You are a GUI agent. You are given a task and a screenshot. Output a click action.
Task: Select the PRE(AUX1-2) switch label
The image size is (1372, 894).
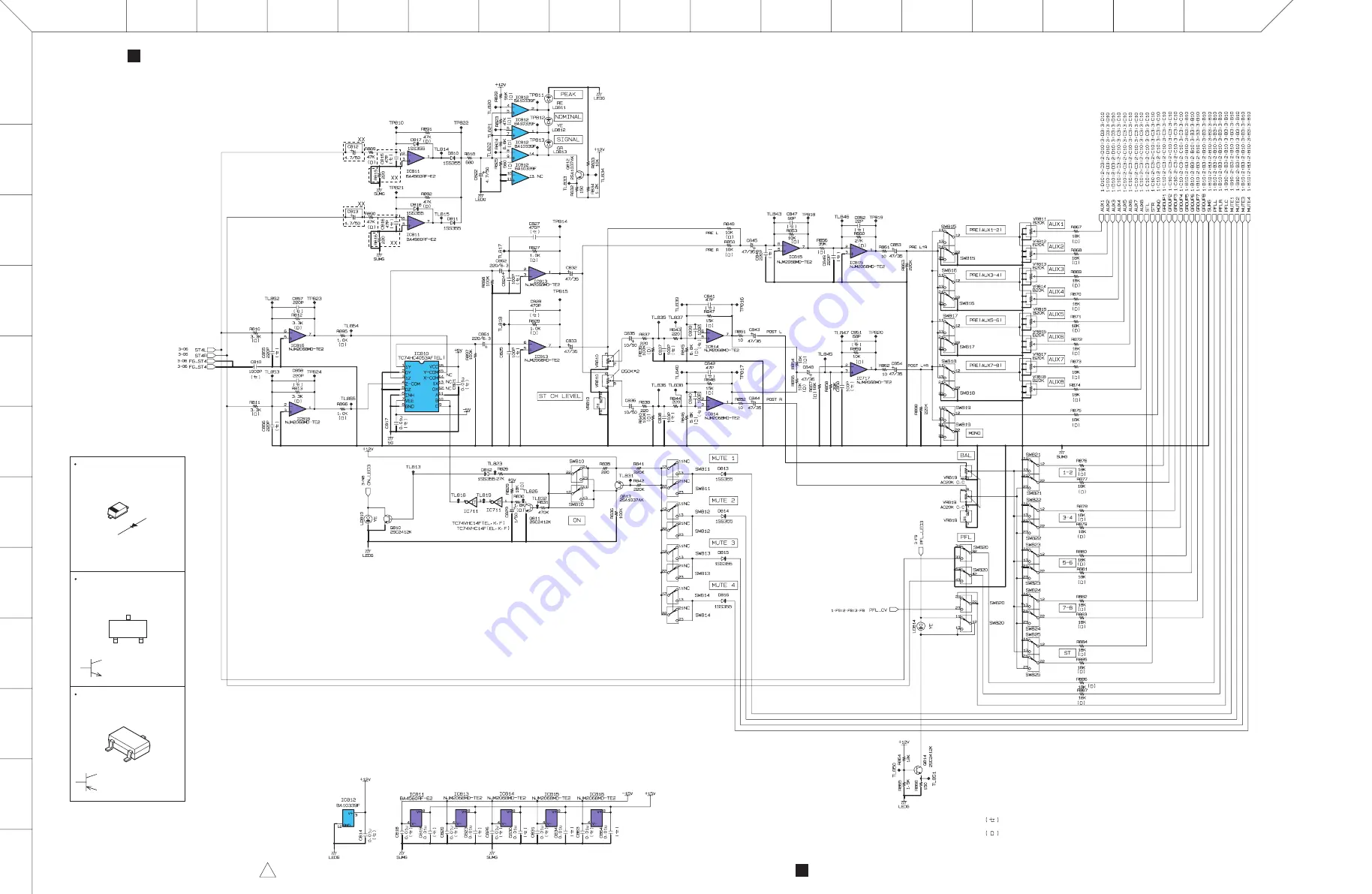coord(985,230)
